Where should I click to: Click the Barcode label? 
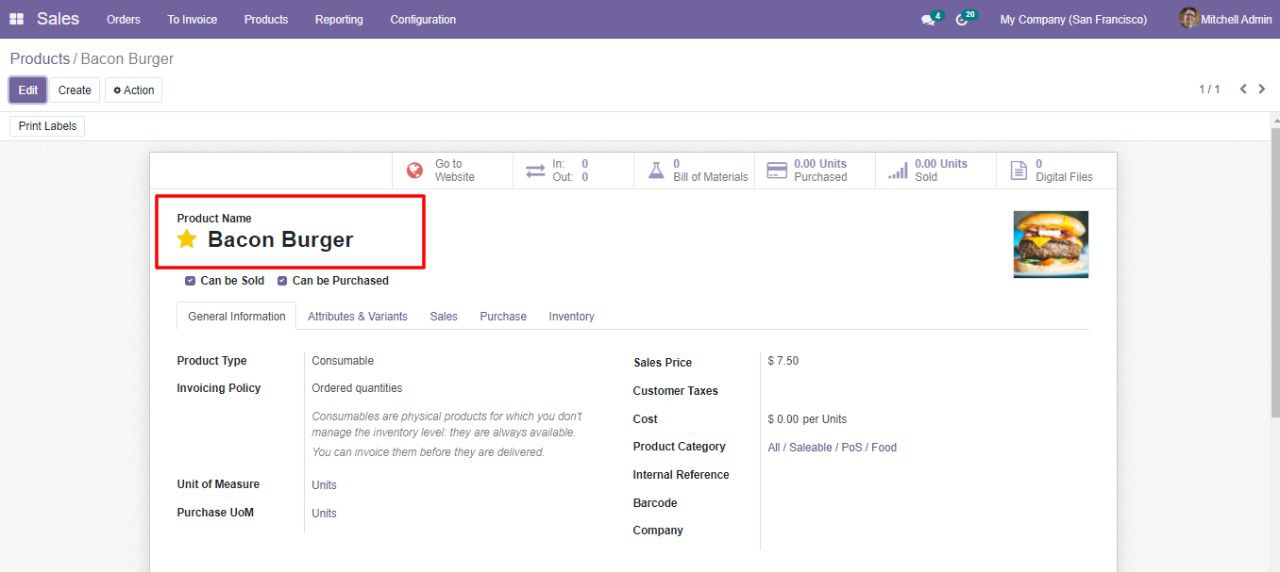(x=655, y=503)
